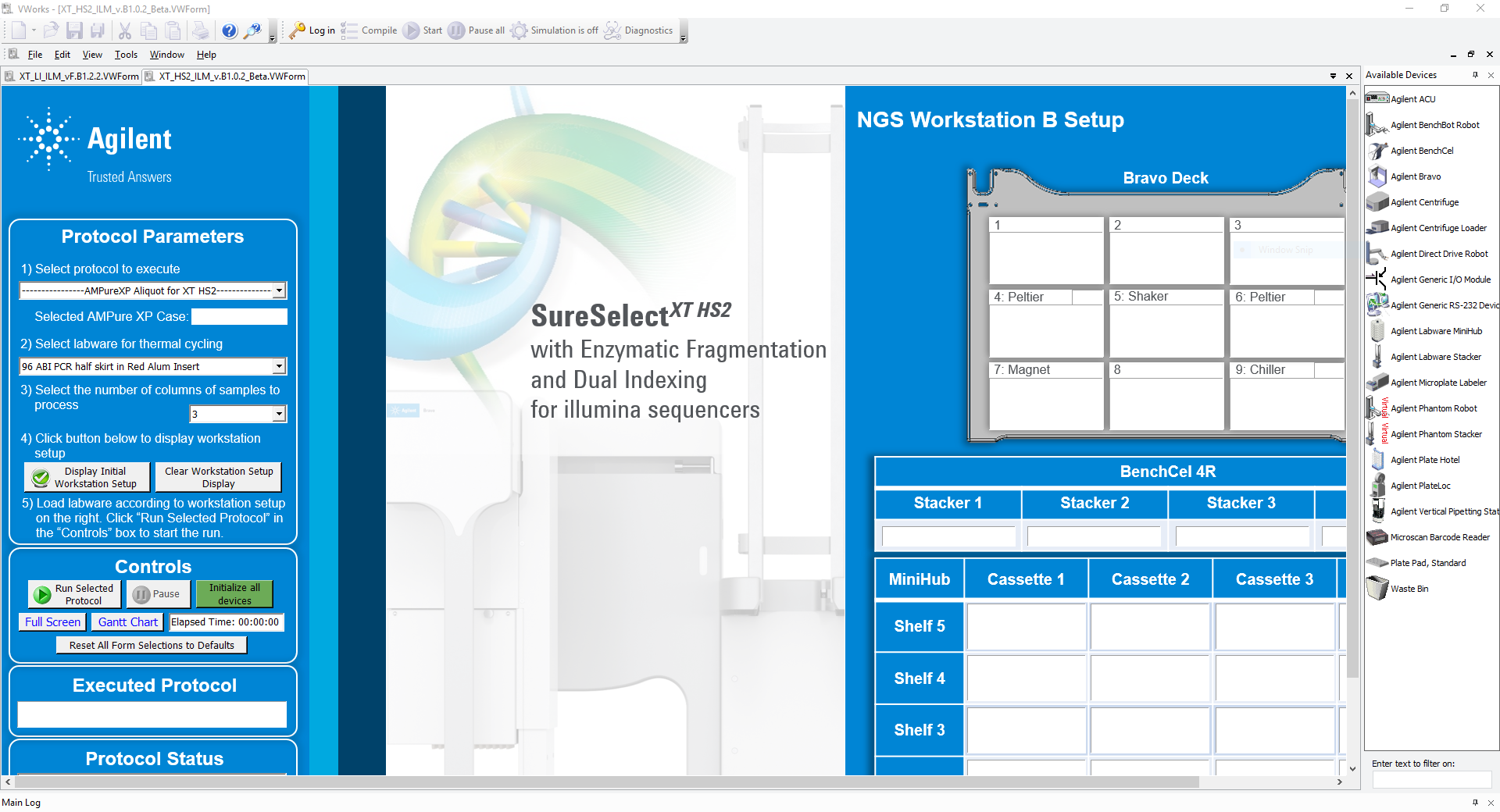Click Display Initial Workstation Setup button

[86, 477]
